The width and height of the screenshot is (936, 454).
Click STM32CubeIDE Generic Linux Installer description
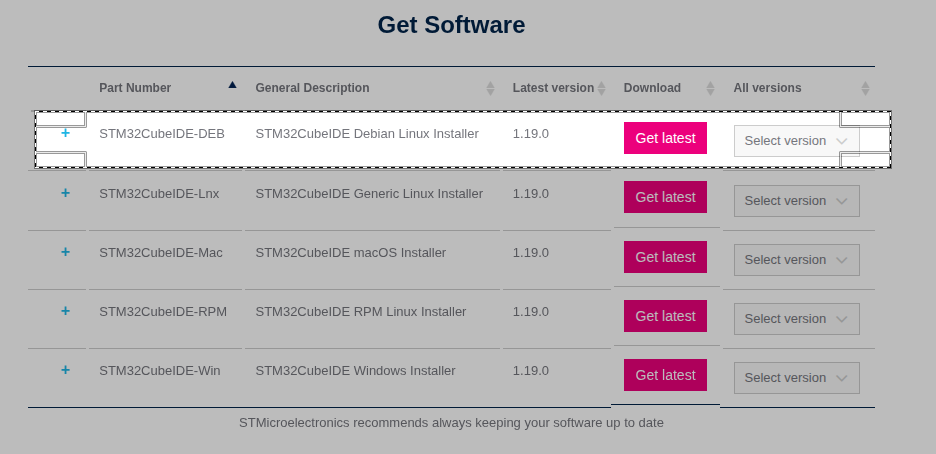point(369,194)
